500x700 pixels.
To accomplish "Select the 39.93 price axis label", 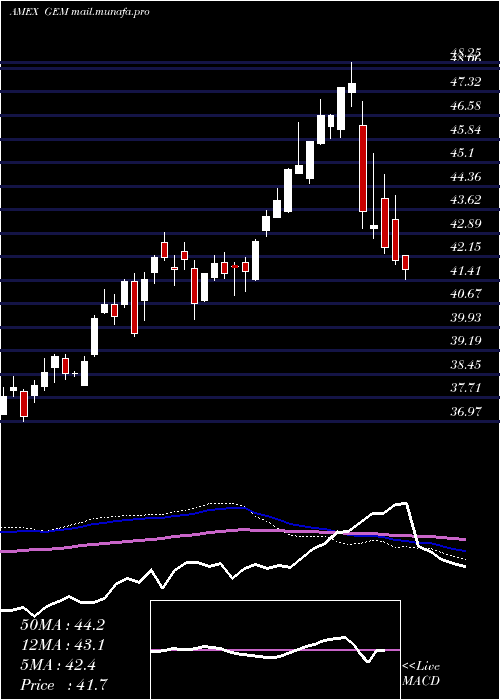I will [x=466, y=318].
